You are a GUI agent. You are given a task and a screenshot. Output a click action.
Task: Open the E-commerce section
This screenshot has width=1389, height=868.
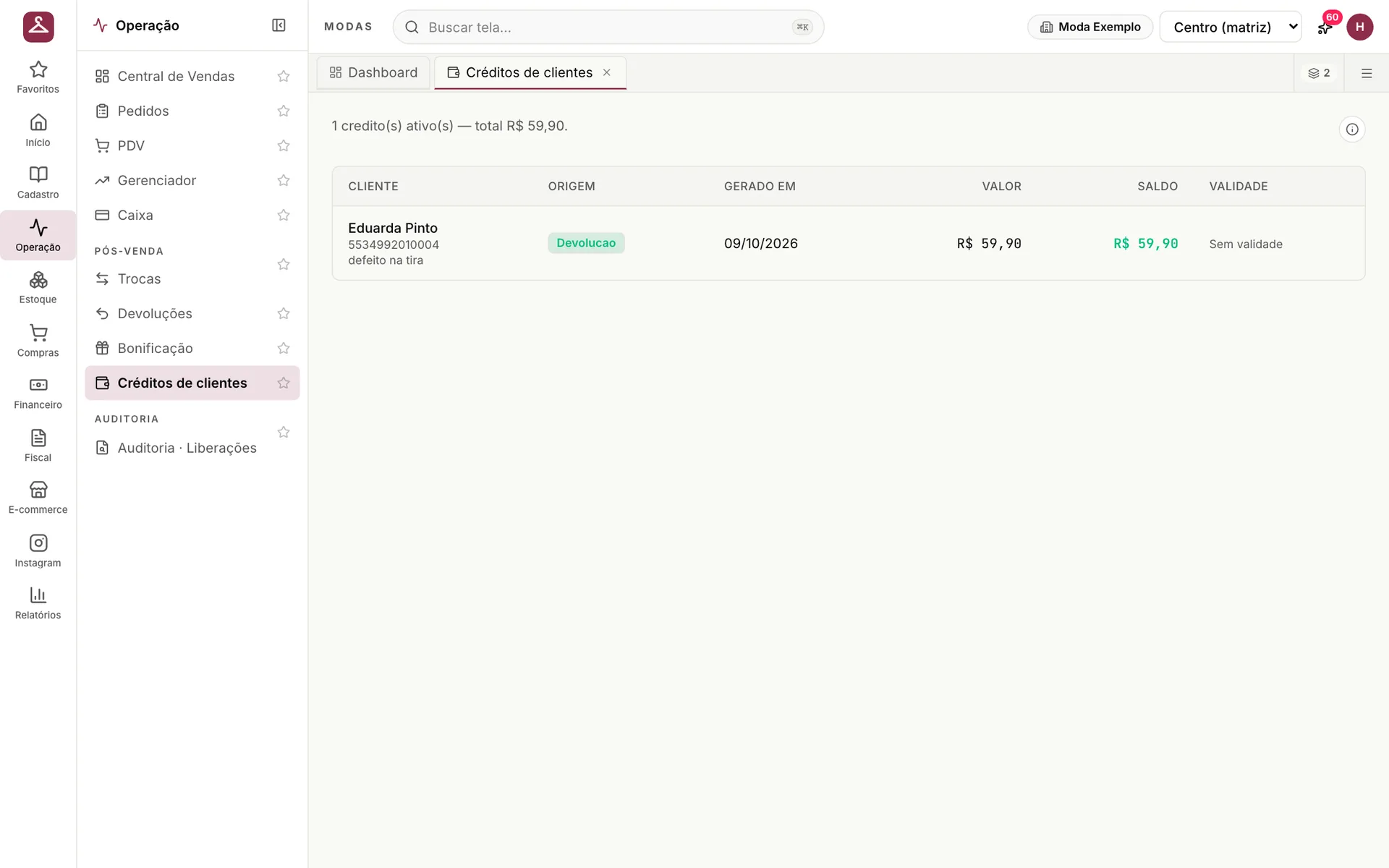[38, 498]
